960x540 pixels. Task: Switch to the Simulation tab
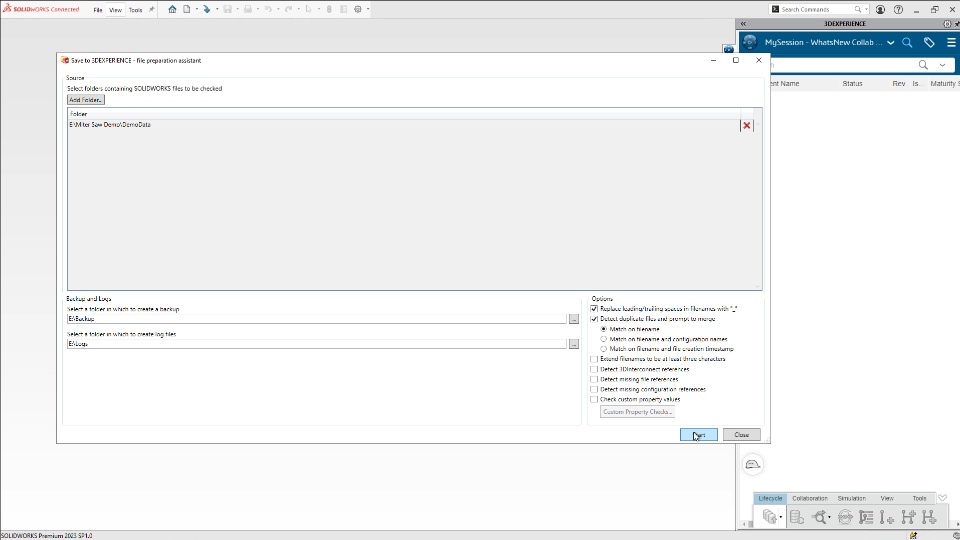tap(852, 498)
